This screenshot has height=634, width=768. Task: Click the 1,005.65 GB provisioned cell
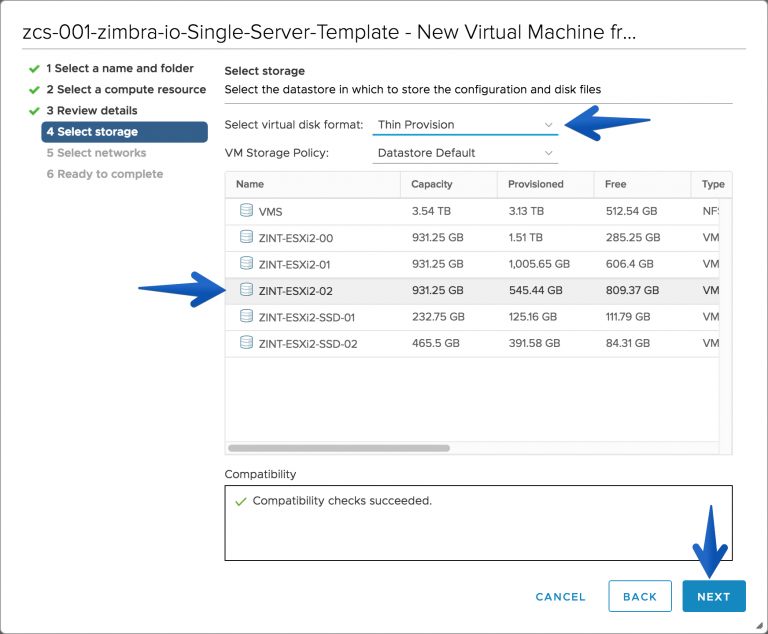point(539,264)
